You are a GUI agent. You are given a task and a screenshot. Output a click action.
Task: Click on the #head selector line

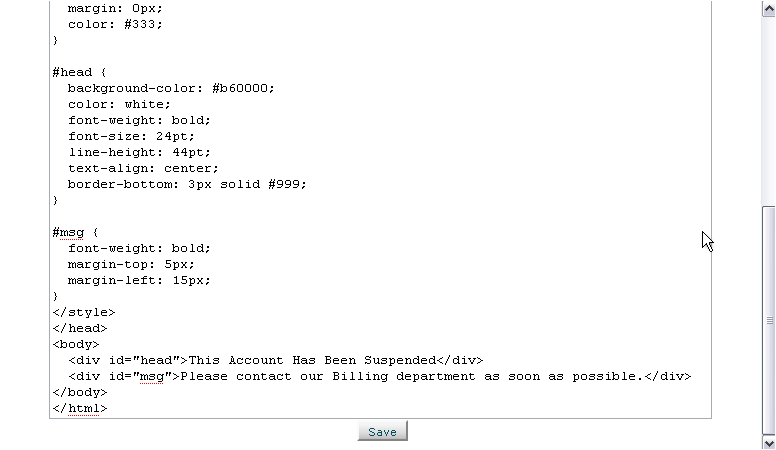coord(79,72)
